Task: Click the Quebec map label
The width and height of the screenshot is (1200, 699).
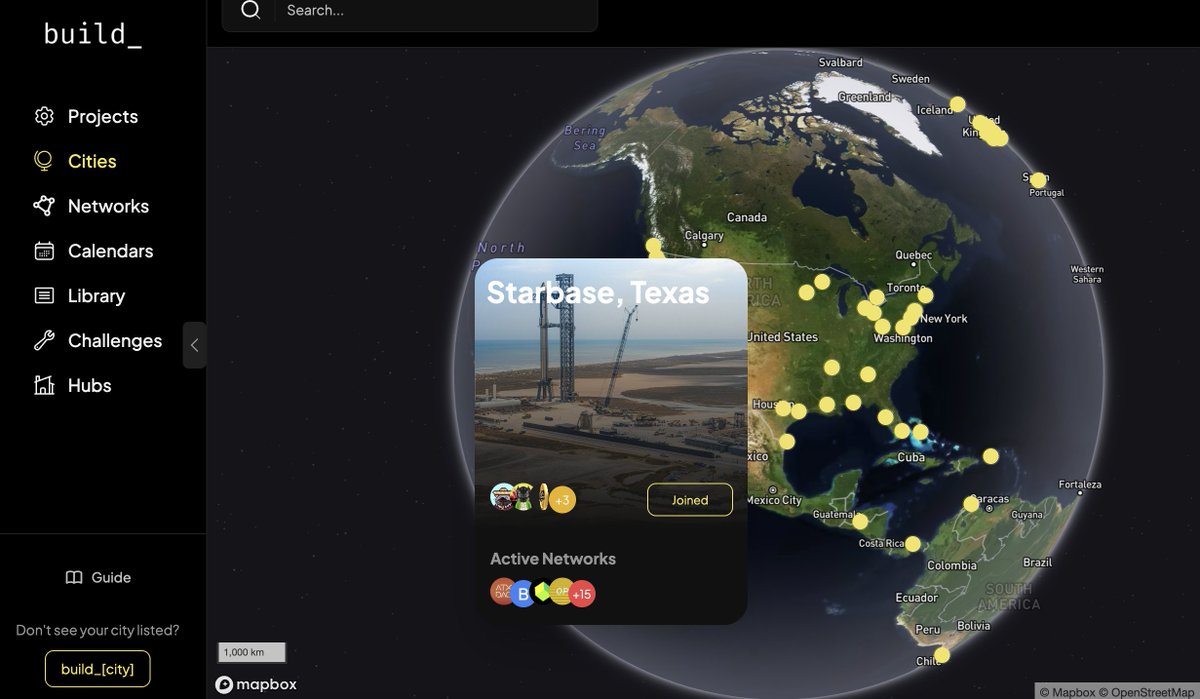Action: 913,255
